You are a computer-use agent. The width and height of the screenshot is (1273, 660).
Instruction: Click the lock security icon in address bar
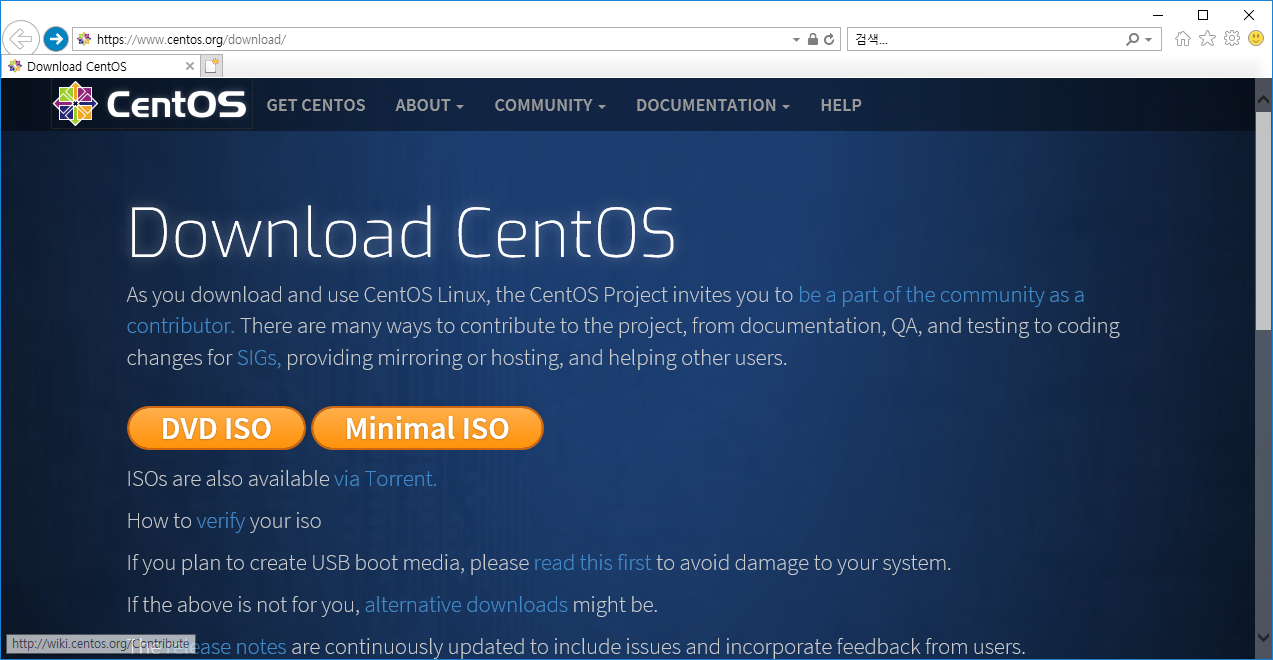[x=812, y=39]
